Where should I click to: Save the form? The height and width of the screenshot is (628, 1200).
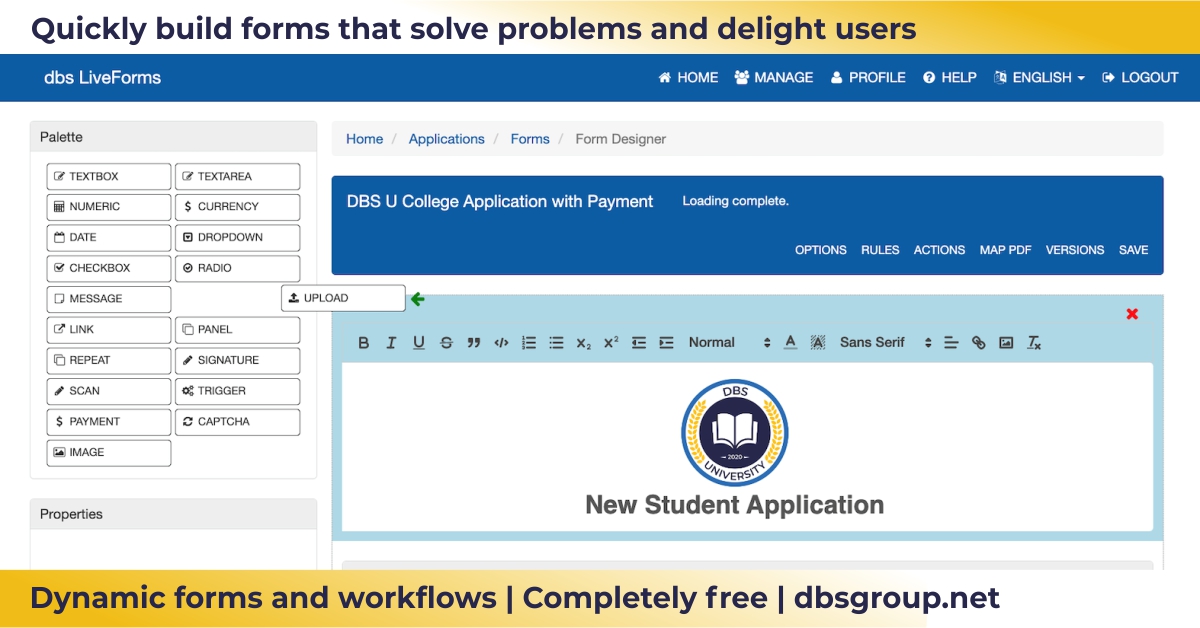(x=1134, y=250)
